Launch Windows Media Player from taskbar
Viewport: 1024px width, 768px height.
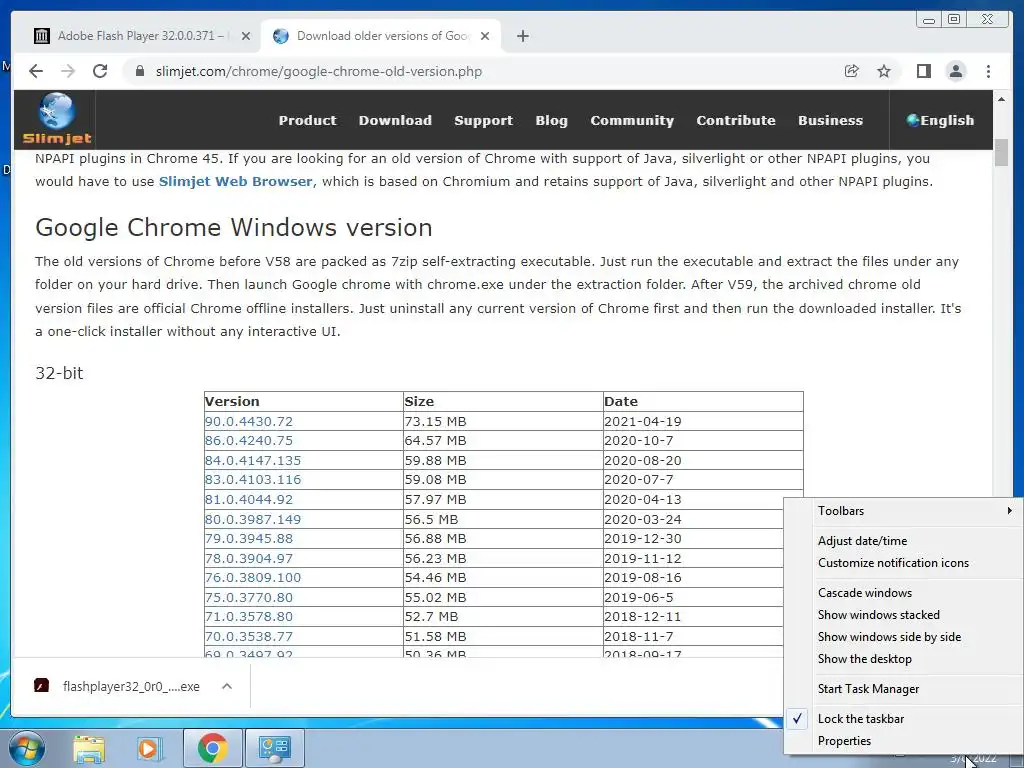click(x=150, y=748)
